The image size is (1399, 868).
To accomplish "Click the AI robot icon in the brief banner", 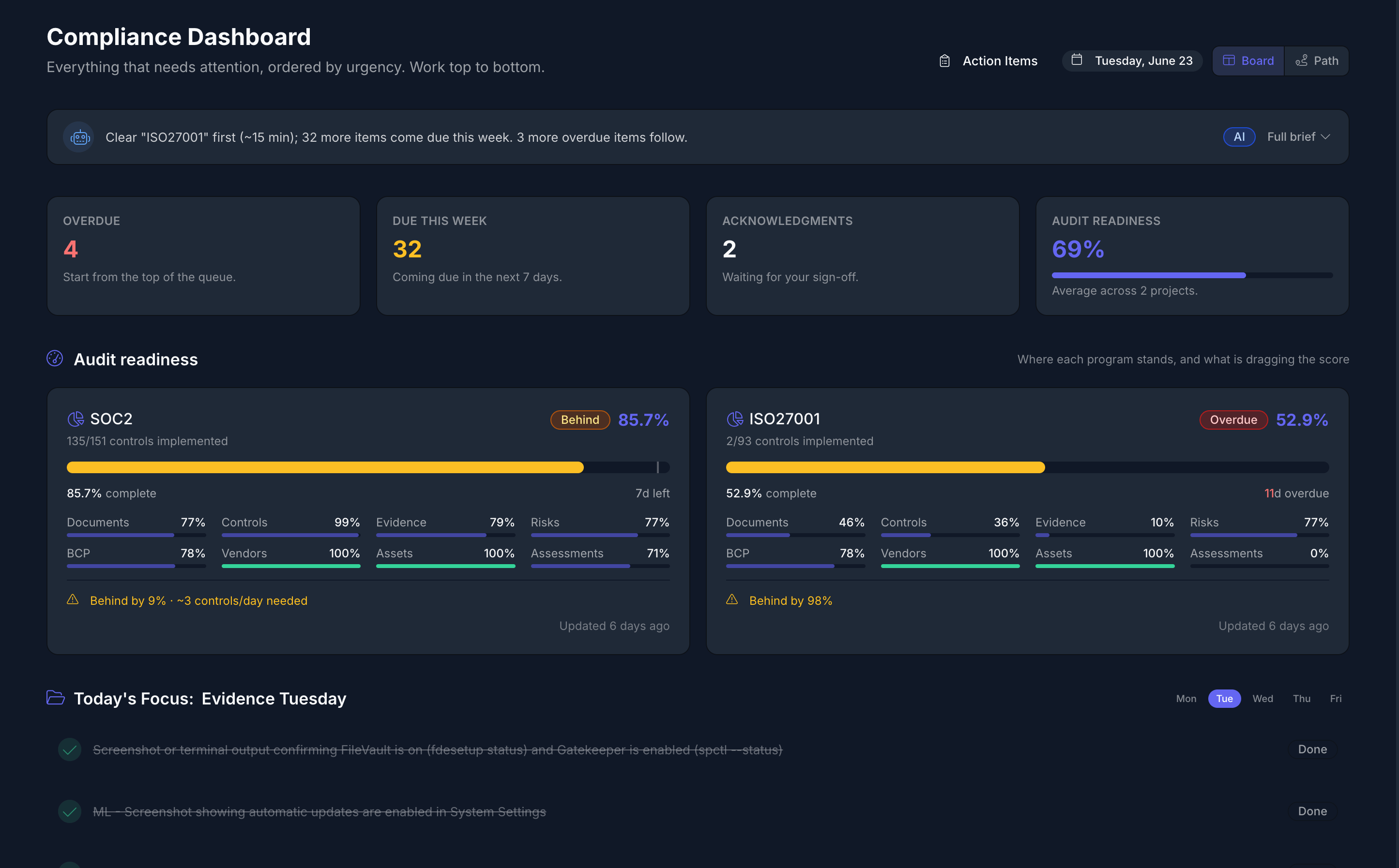I will 80,137.
